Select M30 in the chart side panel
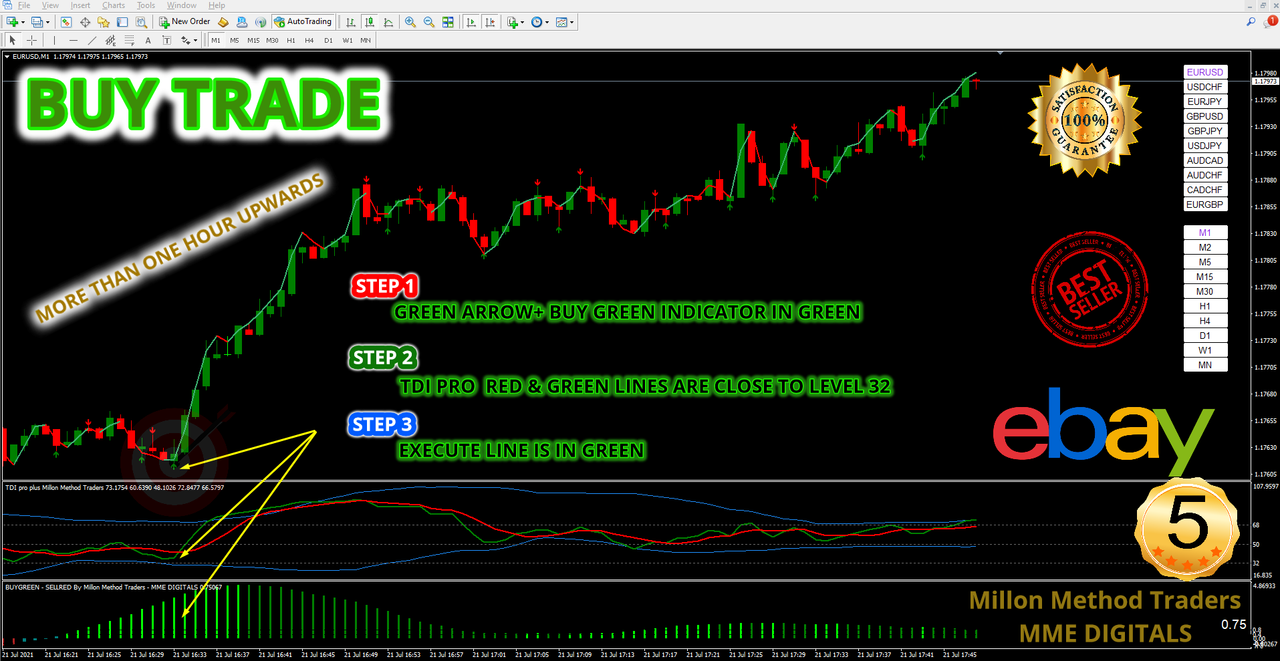Viewport: 1280px width, 661px height. pyautogui.click(x=1204, y=291)
